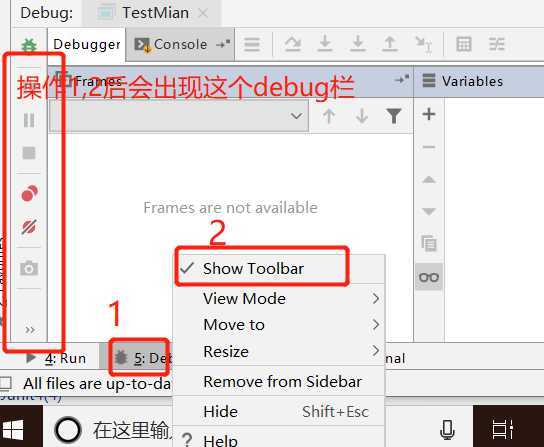Click the Step Over icon
Image resolution: width=544 pixels, height=447 pixels.
(293, 44)
